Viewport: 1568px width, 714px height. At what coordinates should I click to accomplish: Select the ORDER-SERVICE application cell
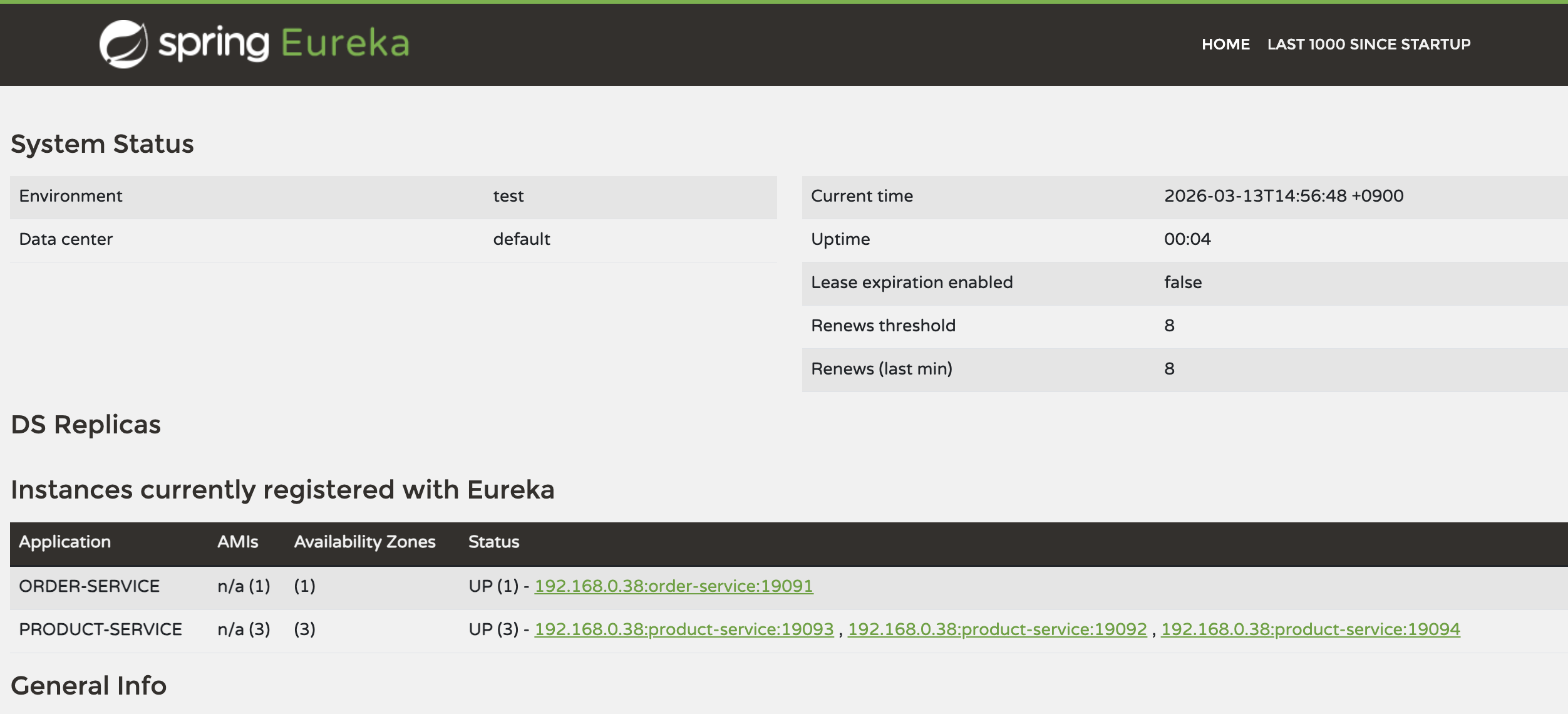pyautogui.click(x=90, y=586)
